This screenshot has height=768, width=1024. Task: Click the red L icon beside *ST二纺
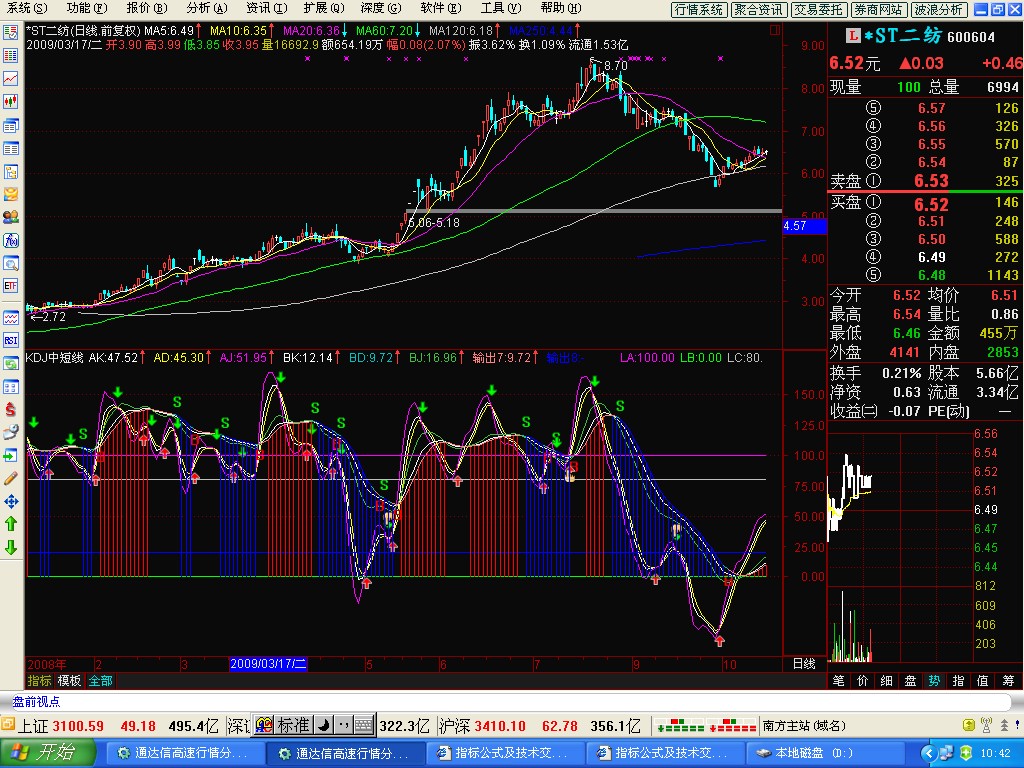point(853,35)
